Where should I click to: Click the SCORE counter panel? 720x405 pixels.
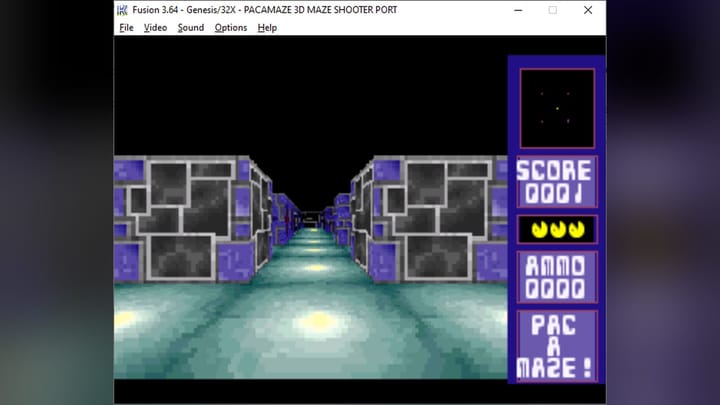(557, 182)
